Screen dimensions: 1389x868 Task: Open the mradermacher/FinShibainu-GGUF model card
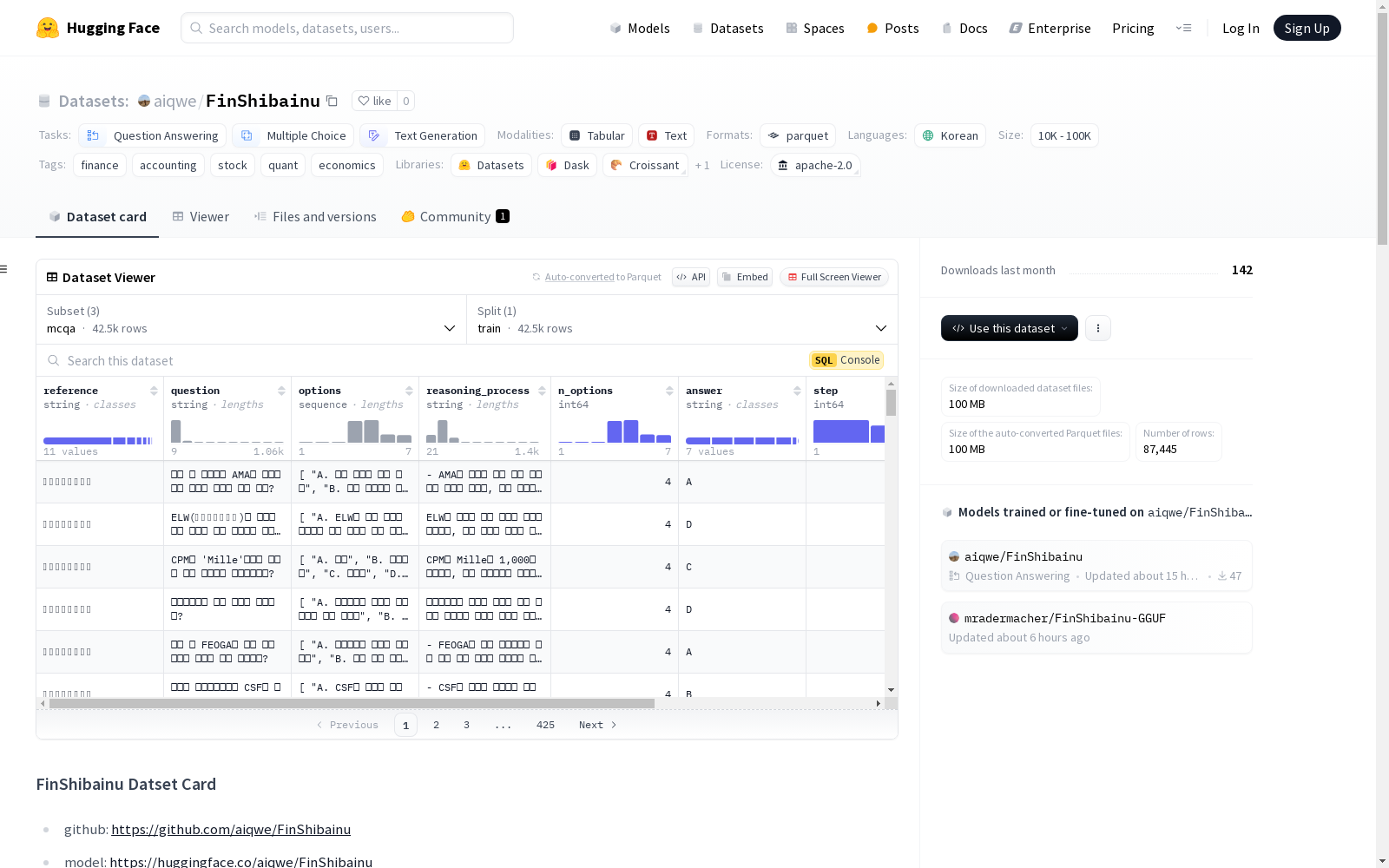1096,628
